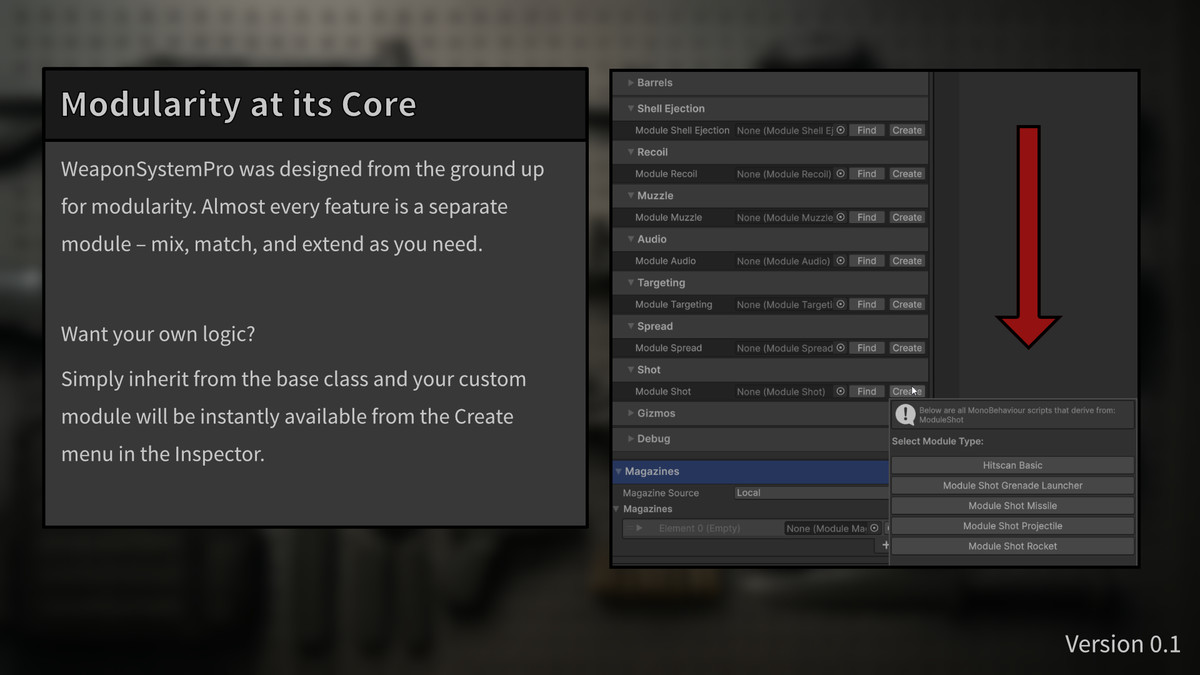This screenshot has width=1200, height=675.
Task: Click Create for Module Recoil
Action: coord(907,174)
